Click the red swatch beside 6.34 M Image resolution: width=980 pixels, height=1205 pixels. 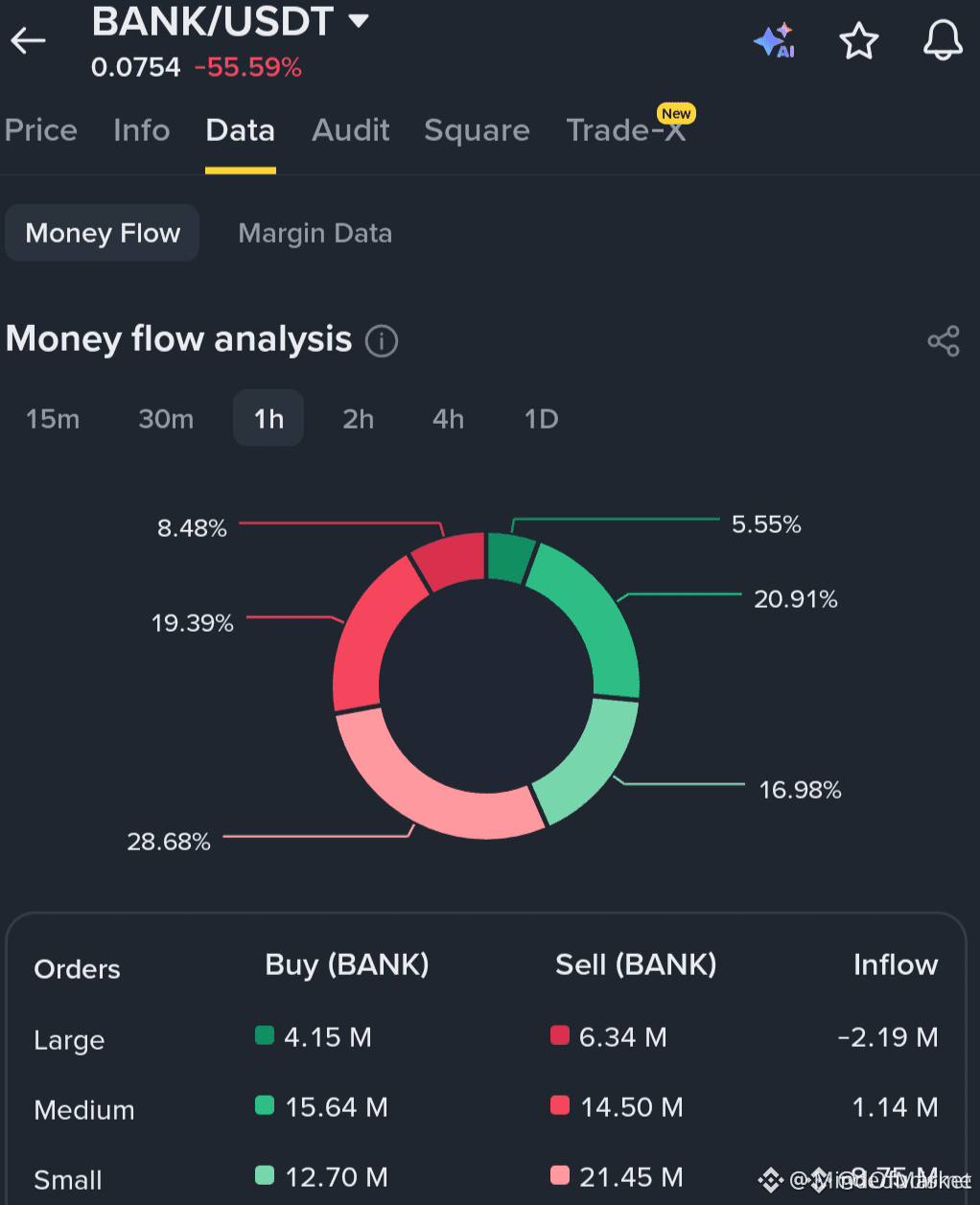pos(560,1035)
